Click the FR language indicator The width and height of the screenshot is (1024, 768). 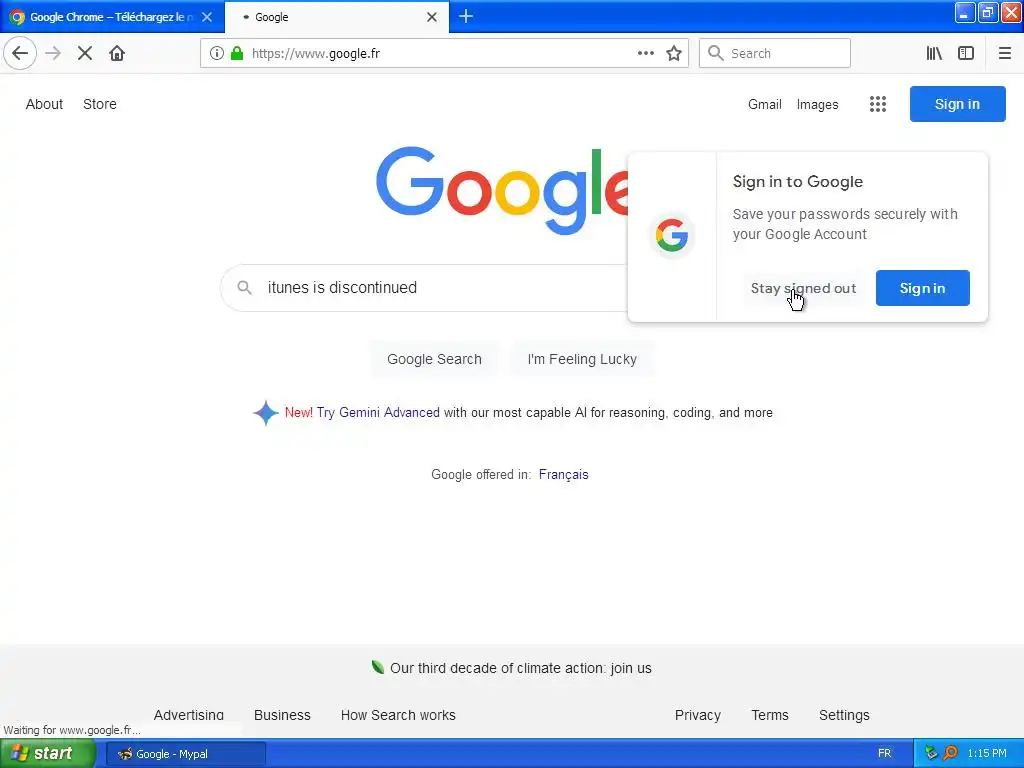[x=884, y=754]
